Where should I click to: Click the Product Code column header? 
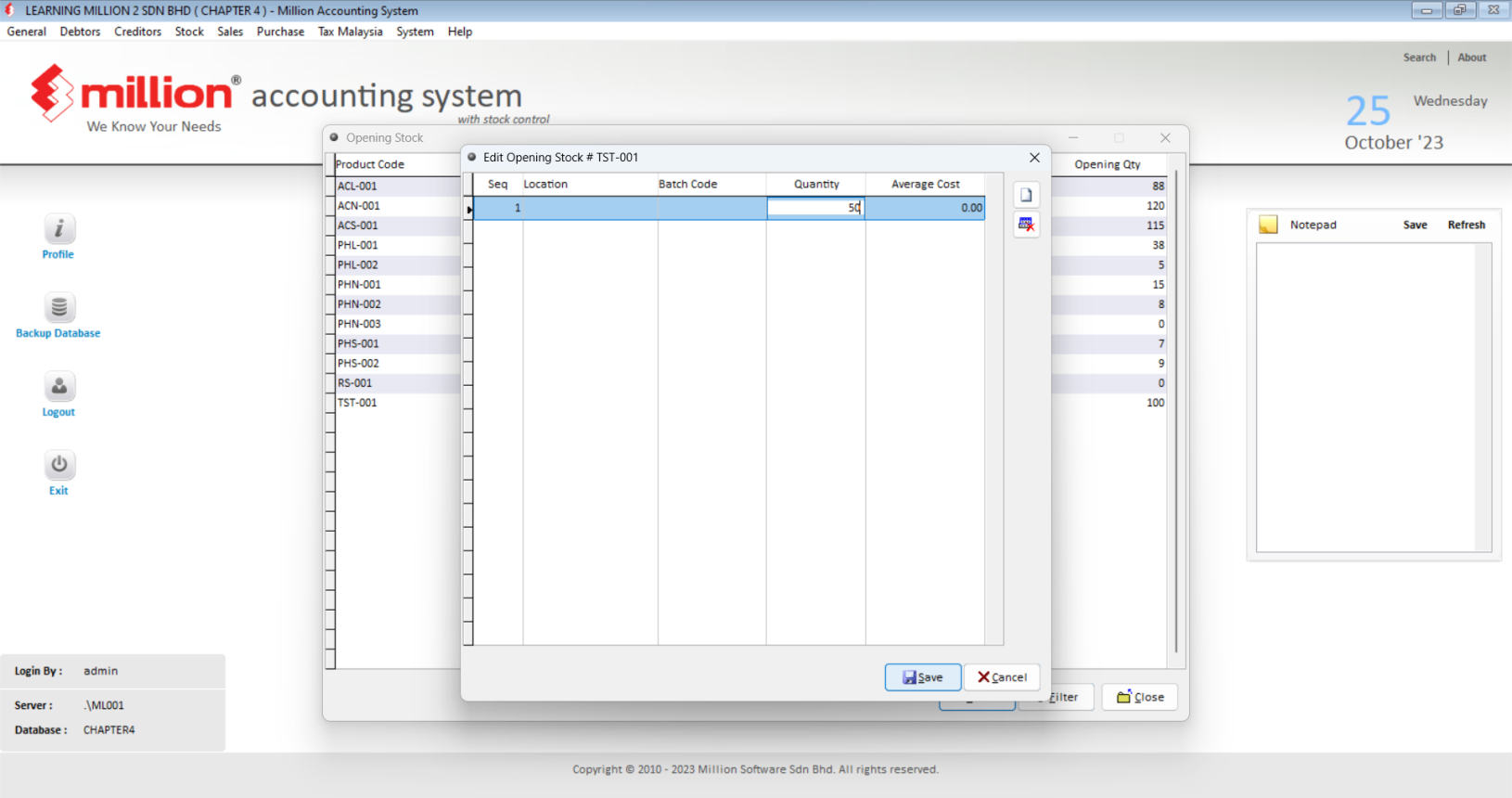coord(397,164)
